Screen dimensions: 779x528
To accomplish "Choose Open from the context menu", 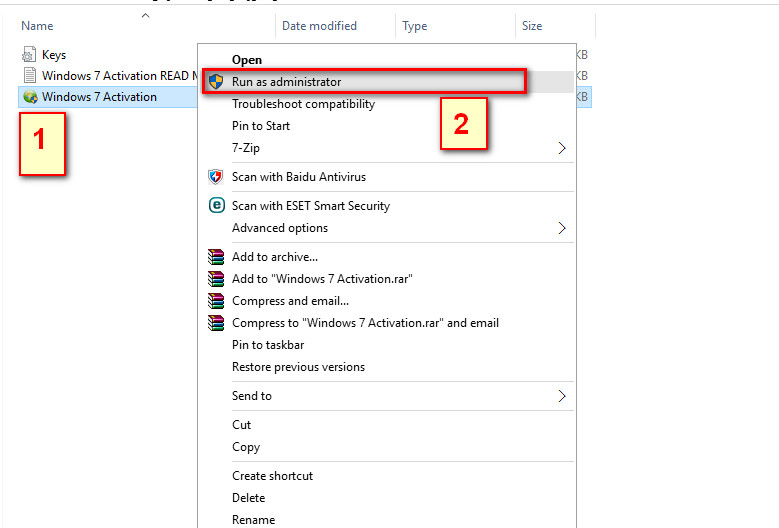I will coord(247,60).
